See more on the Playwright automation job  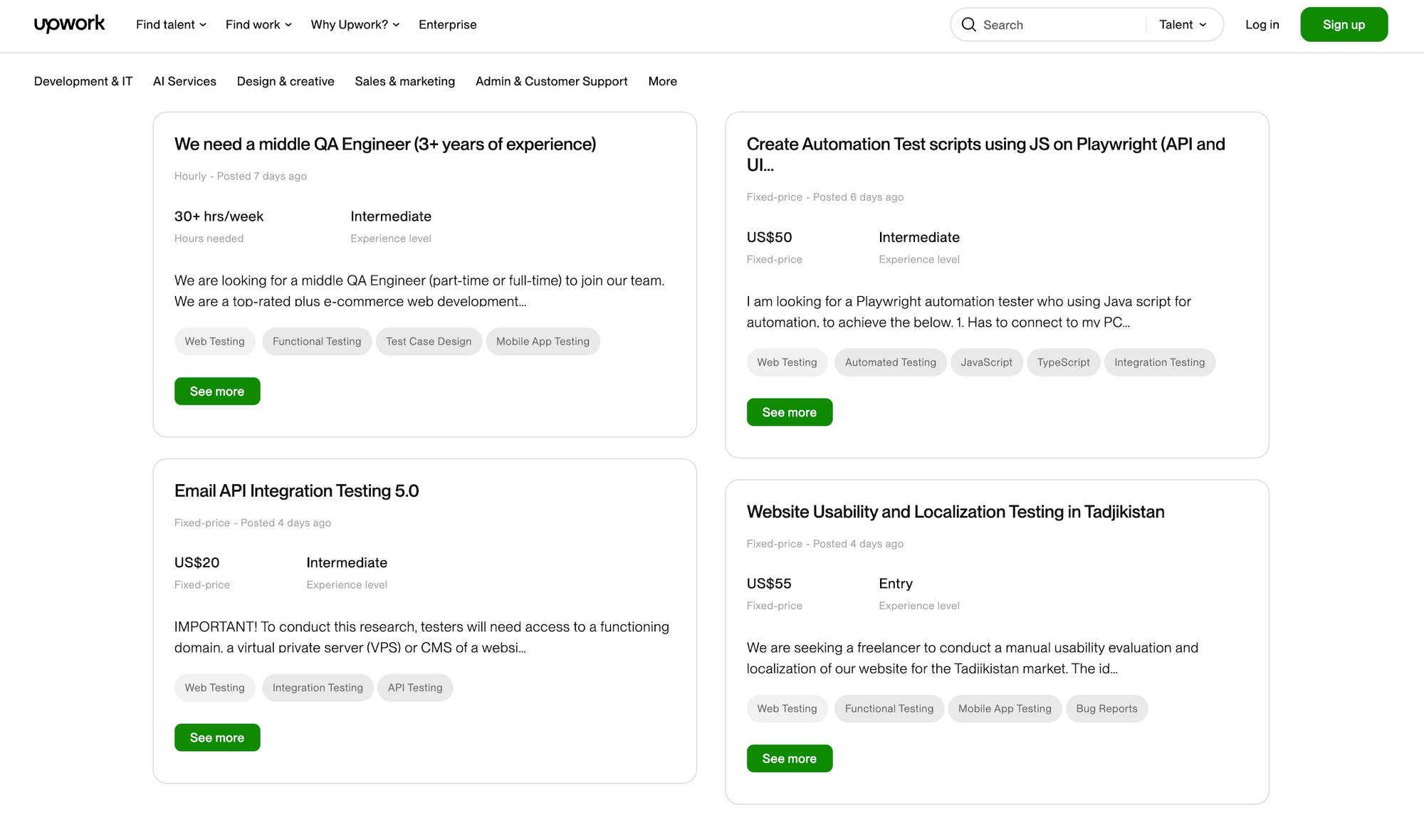tap(789, 412)
